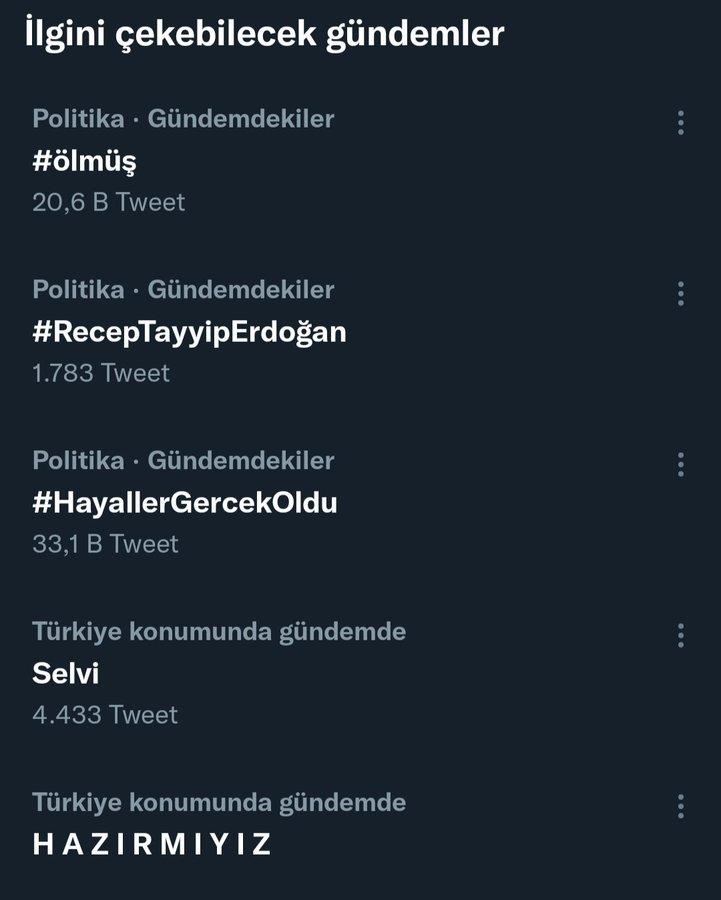Select the Politika · Gündemdekiler label above #RecepTayyipErdoğan

[183, 290]
